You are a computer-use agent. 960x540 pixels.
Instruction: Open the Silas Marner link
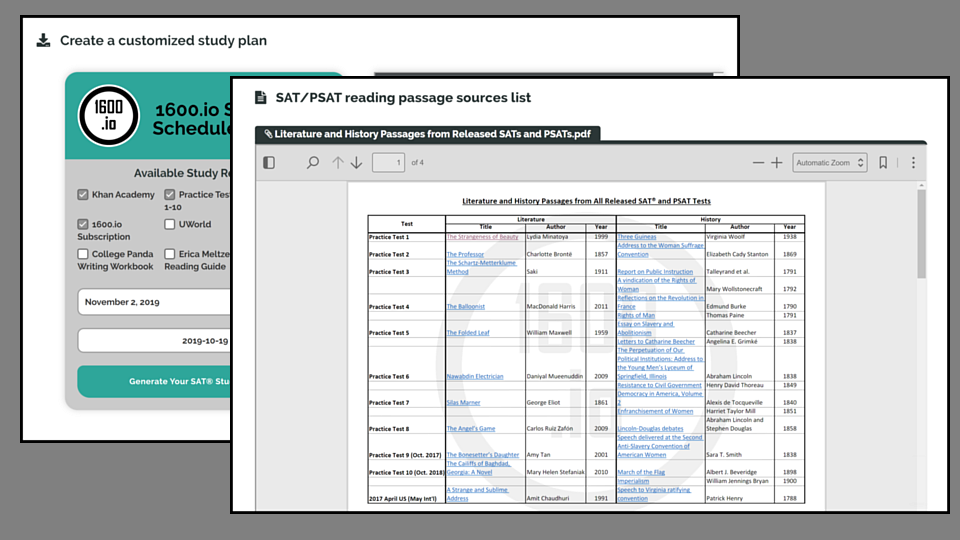pyautogui.click(x=463, y=403)
